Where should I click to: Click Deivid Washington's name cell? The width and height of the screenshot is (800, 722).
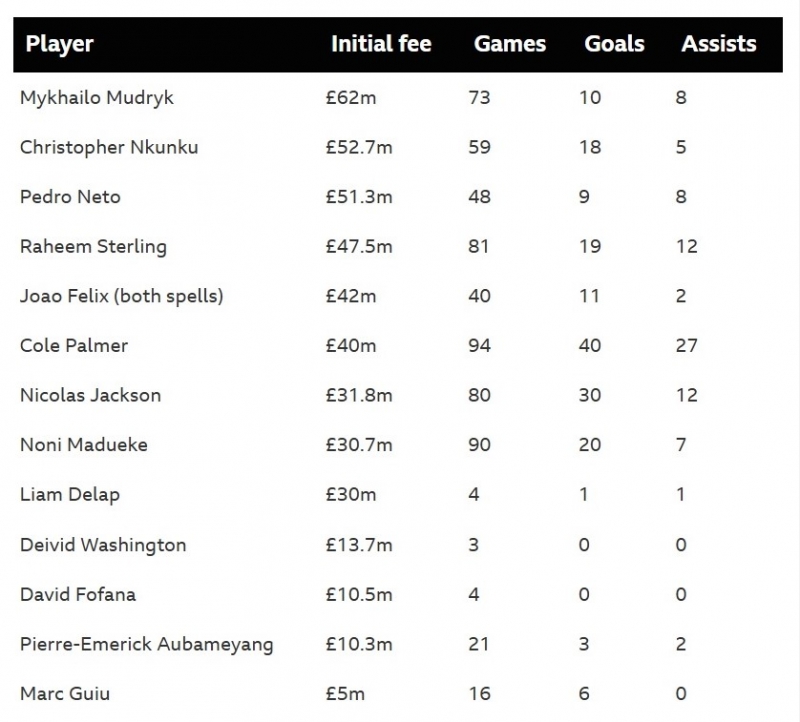coord(103,545)
